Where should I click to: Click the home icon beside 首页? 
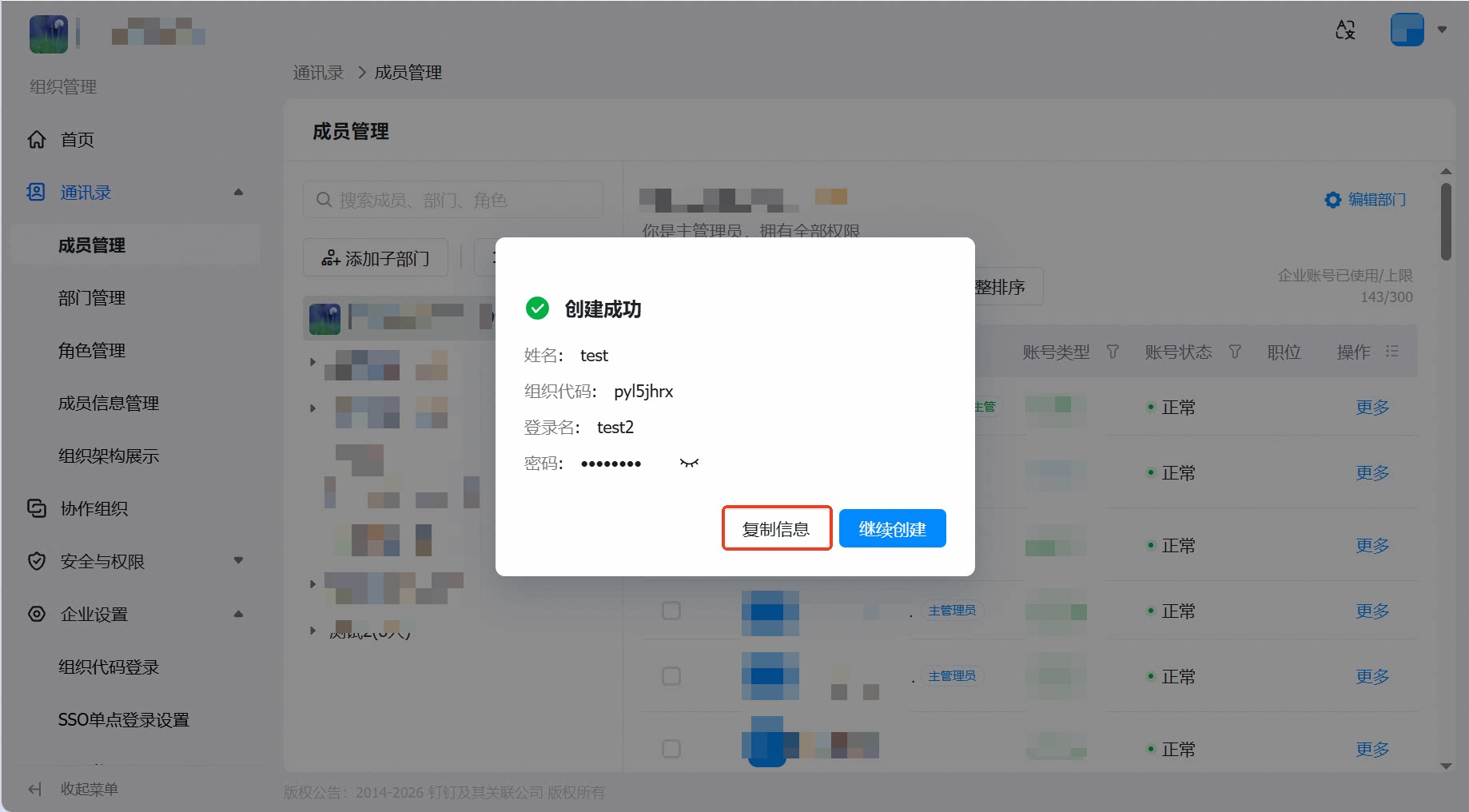pos(37,140)
